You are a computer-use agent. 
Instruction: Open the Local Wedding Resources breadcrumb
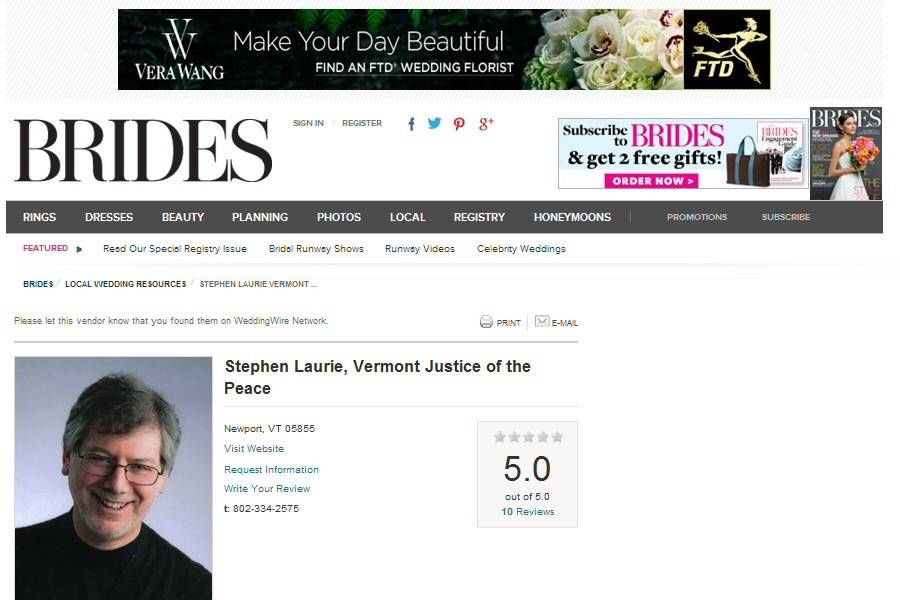[x=126, y=284]
